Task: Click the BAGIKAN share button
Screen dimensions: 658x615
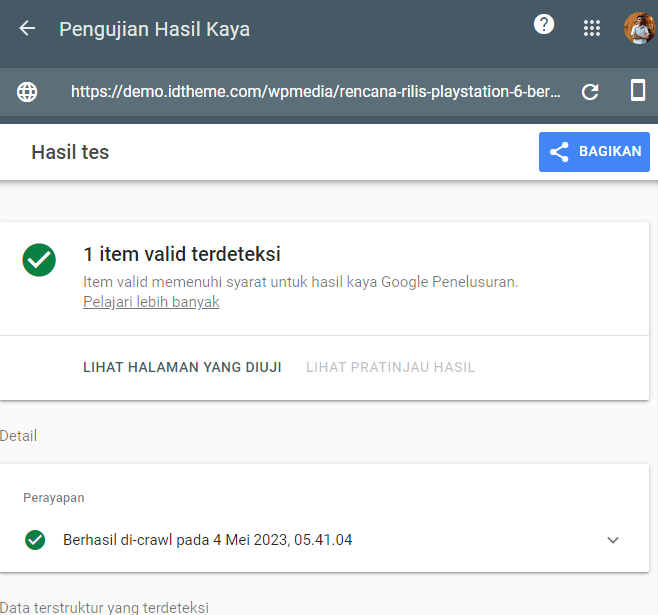Action: pos(594,152)
